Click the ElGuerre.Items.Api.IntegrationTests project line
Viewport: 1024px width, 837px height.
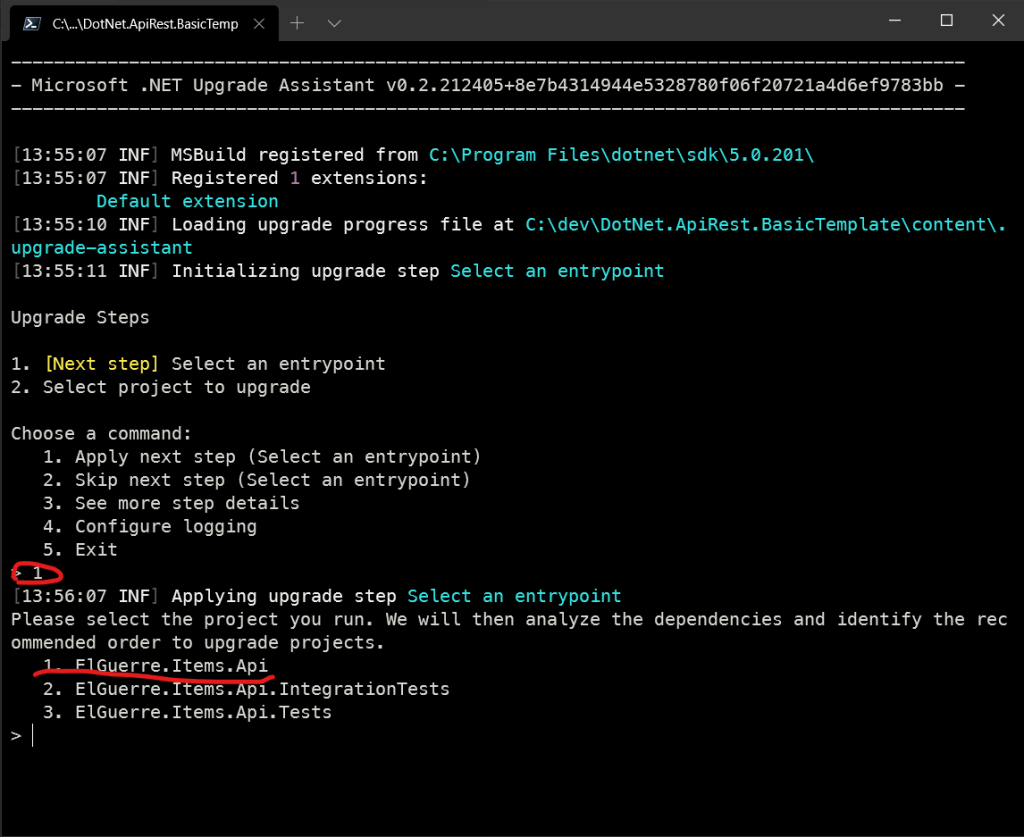tap(262, 689)
